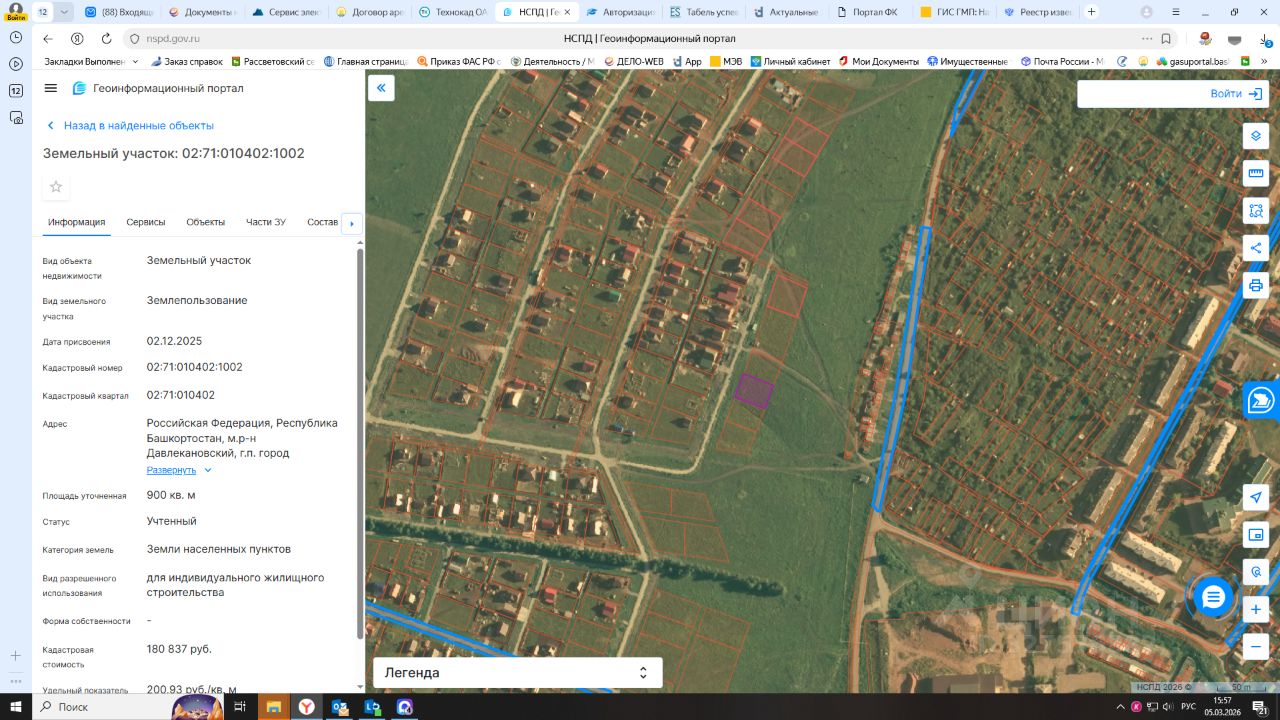
Task: Open File Explorer from the taskbar
Action: 273,707
